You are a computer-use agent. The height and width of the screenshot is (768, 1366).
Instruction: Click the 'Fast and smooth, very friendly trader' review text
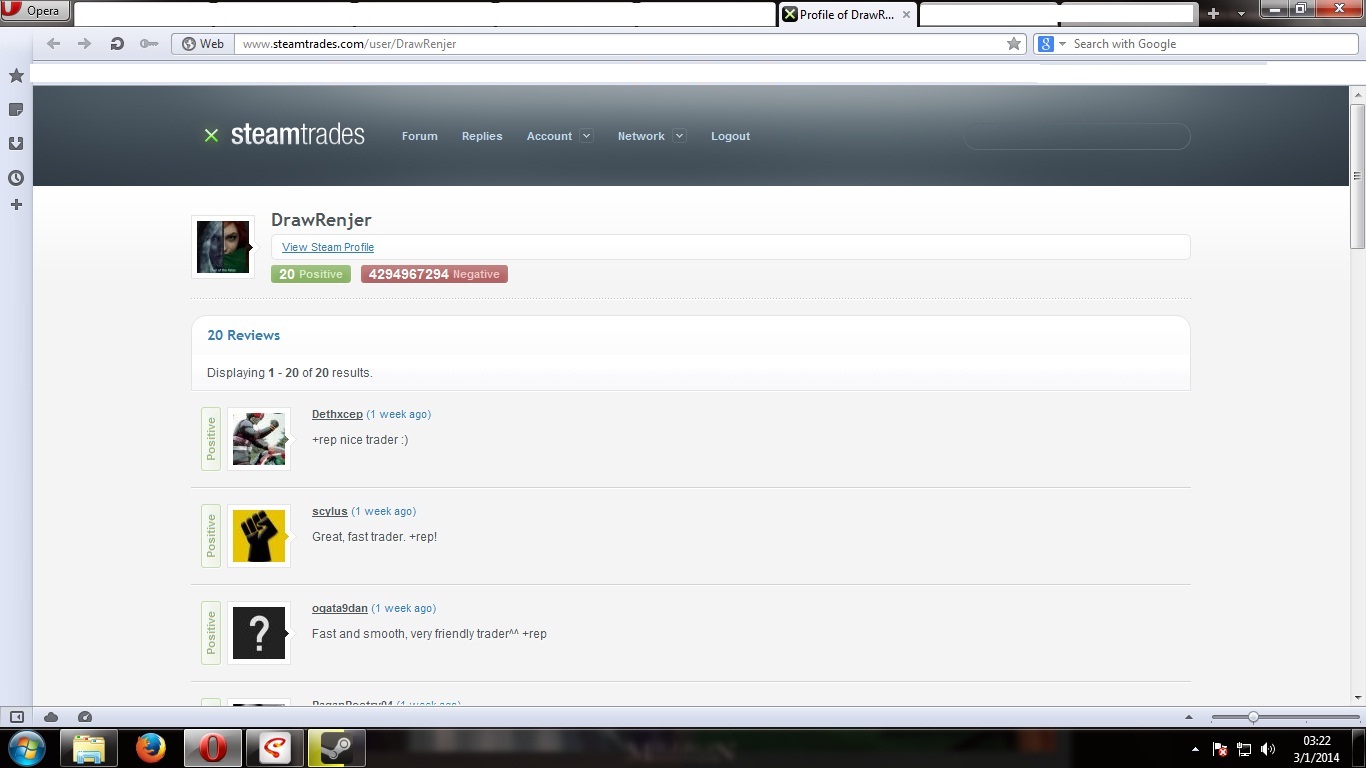(x=430, y=634)
